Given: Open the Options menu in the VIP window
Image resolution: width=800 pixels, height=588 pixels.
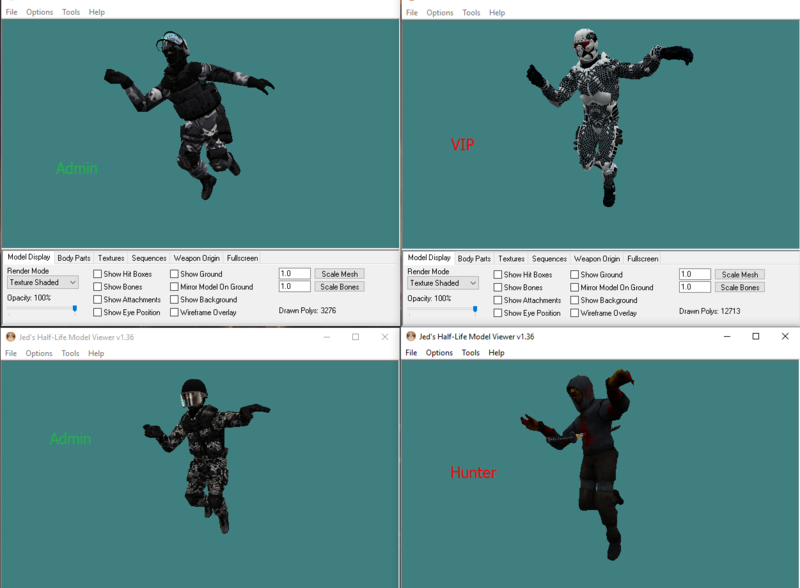Looking at the screenshot, I should click(x=440, y=13).
